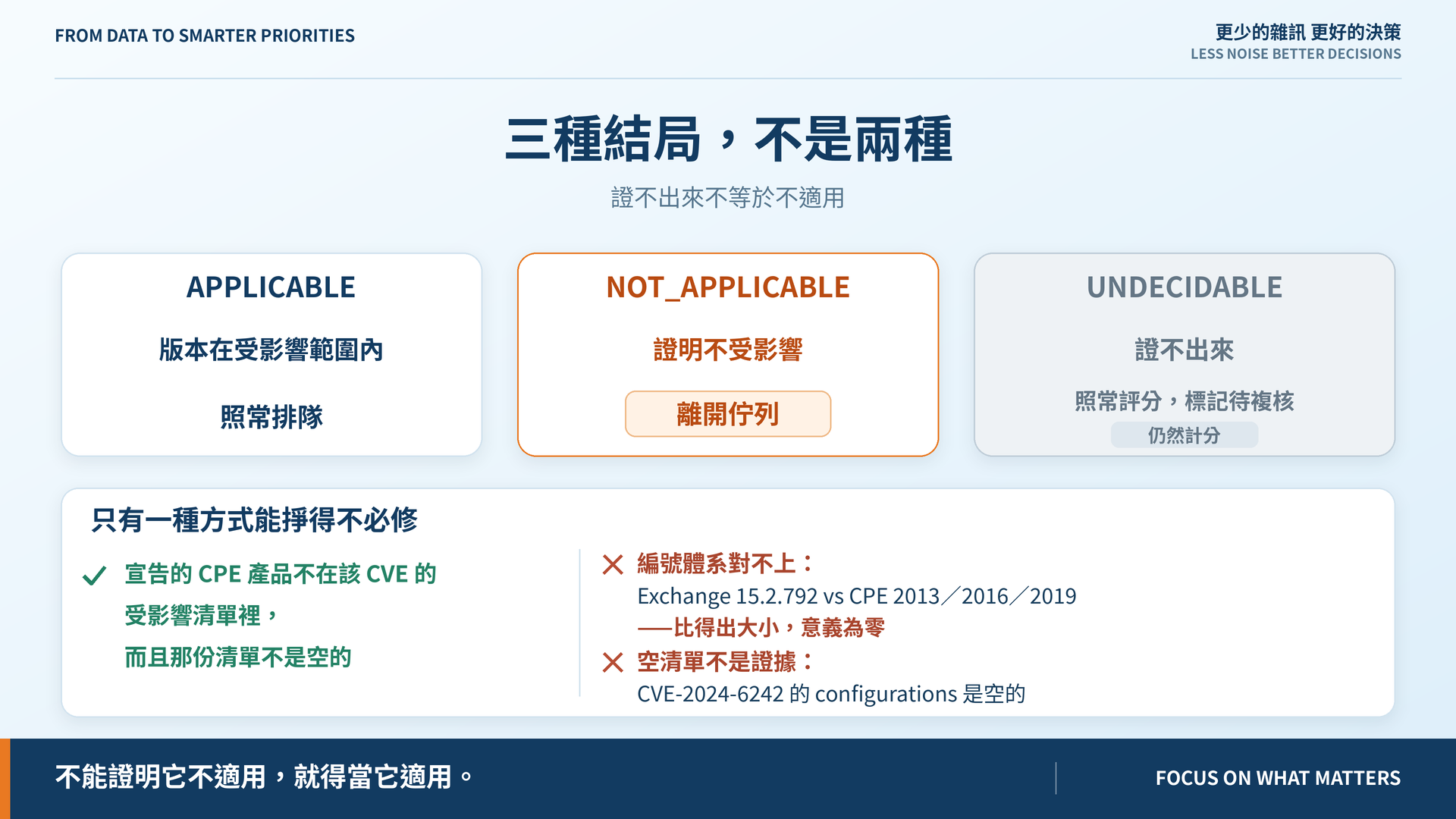Click the green line 受影響清單裡，

[202, 615]
